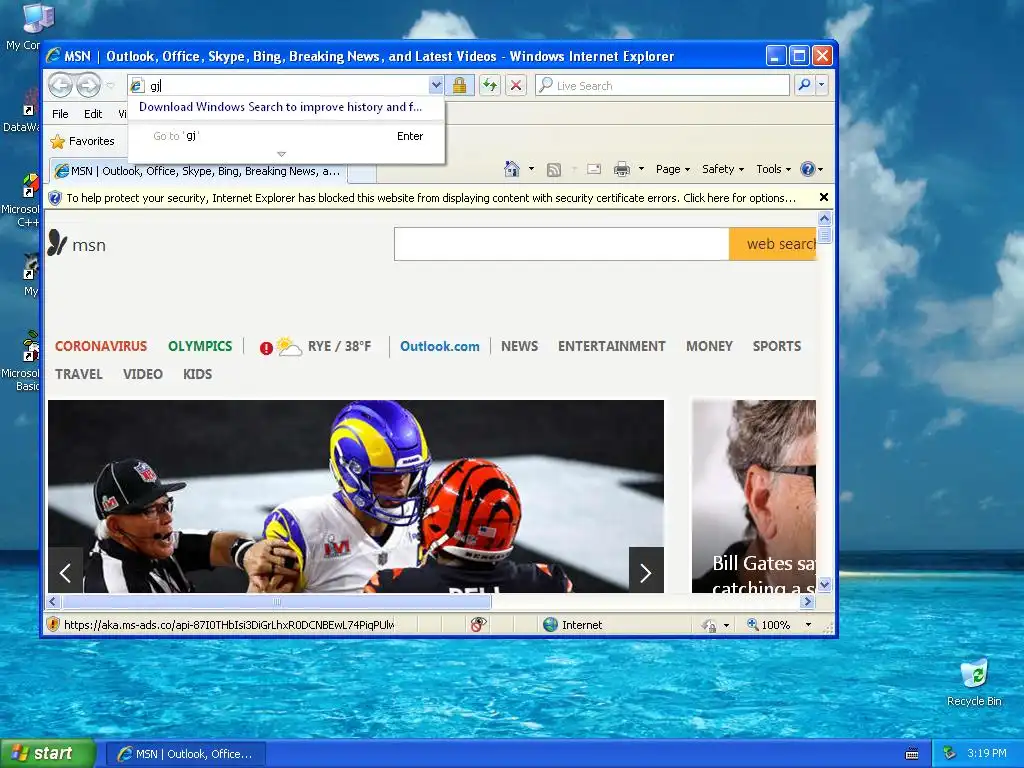Click the on-screen keyboard tray icon
This screenshot has width=1024, height=768.
[x=912, y=754]
